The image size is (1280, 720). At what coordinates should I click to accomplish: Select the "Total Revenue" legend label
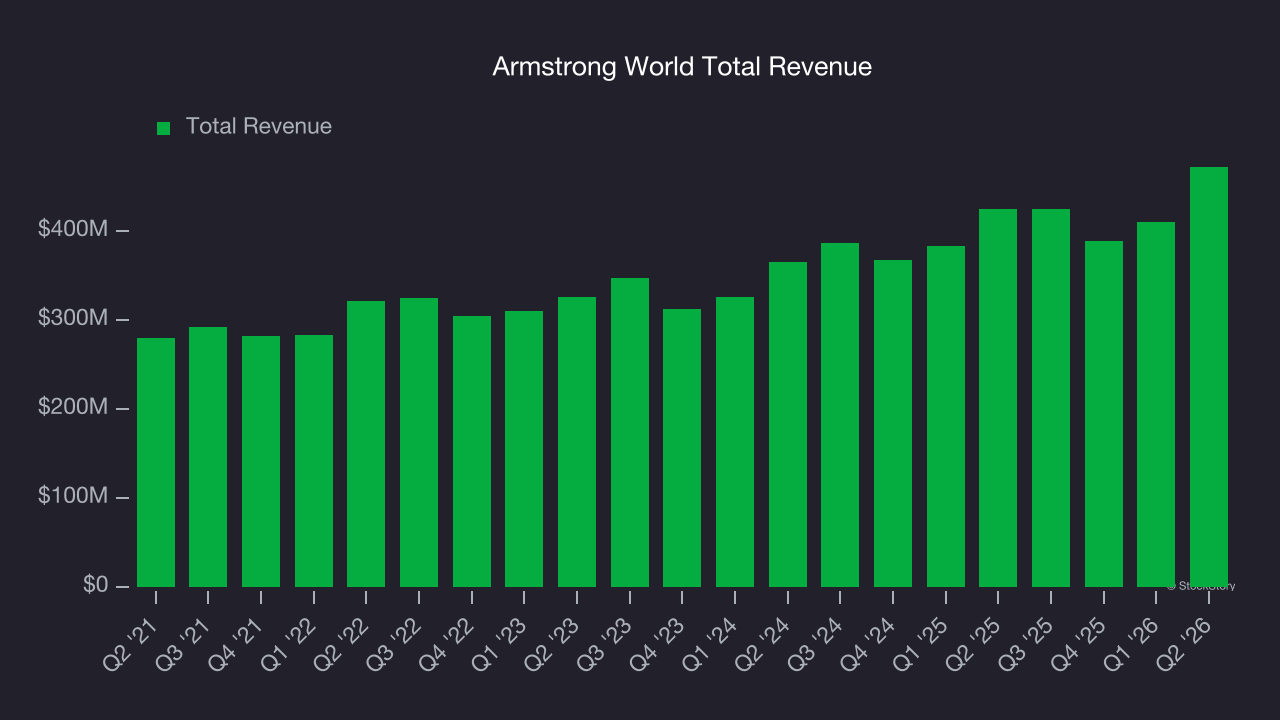point(259,127)
